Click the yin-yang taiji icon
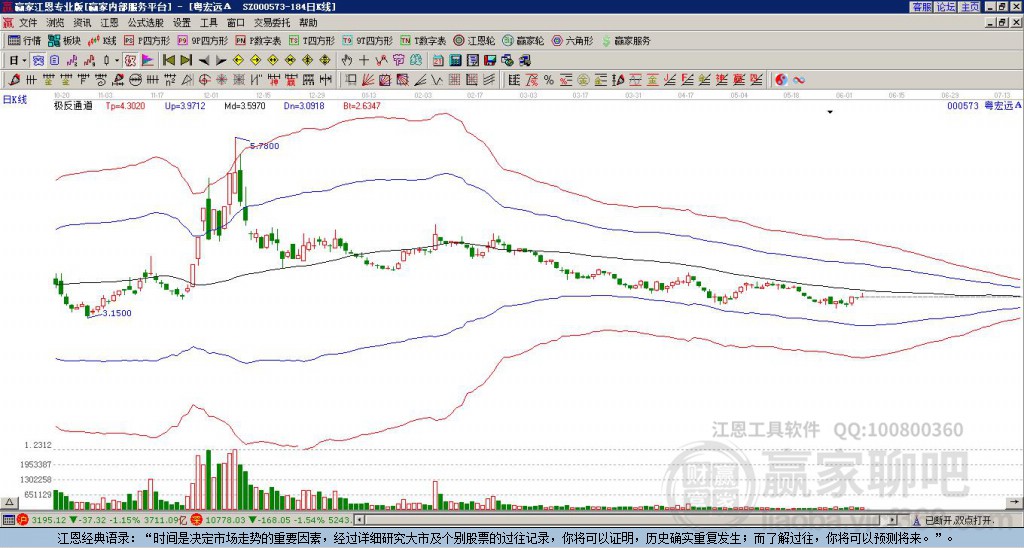1024x548 pixels. (x=781, y=80)
